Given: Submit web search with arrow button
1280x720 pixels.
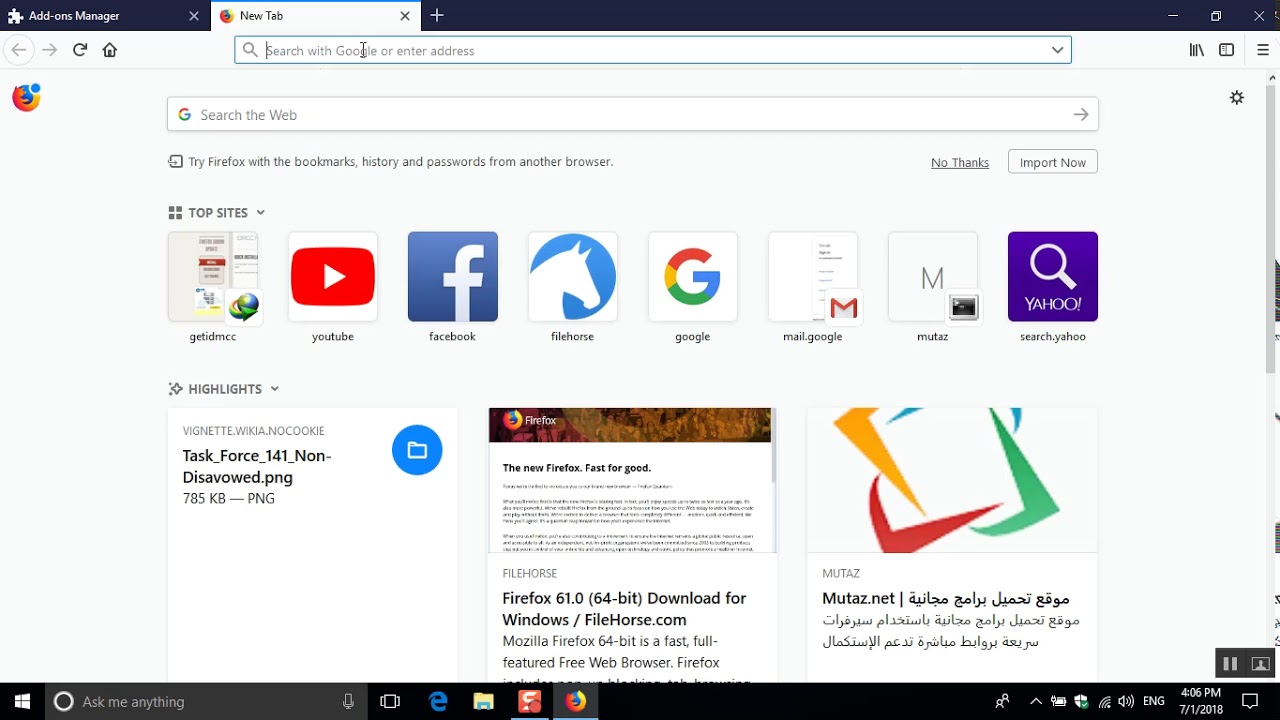Looking at the screenshot, I should point(1081,115).
